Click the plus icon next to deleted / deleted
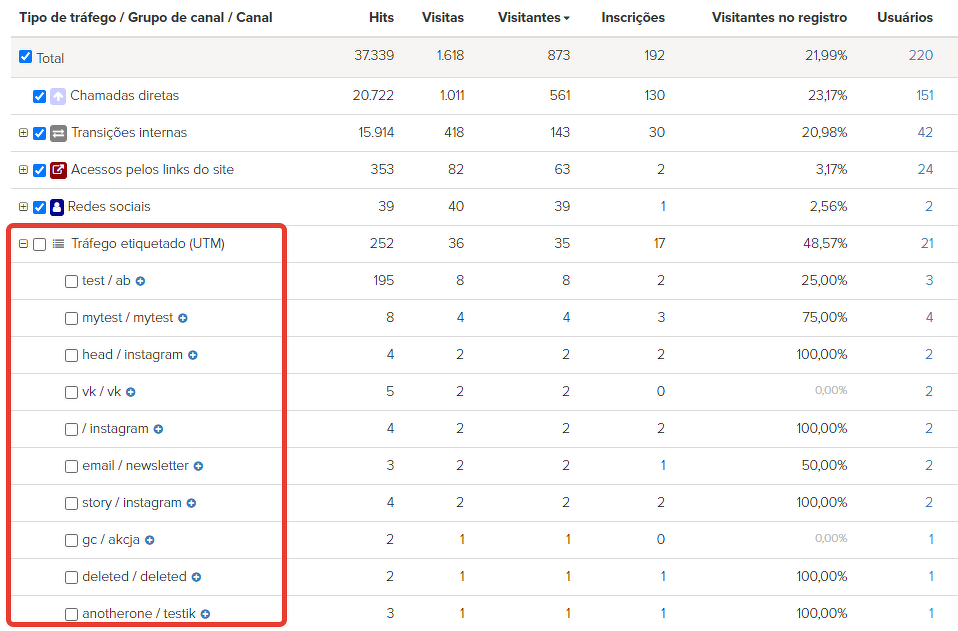 point(196,577)
